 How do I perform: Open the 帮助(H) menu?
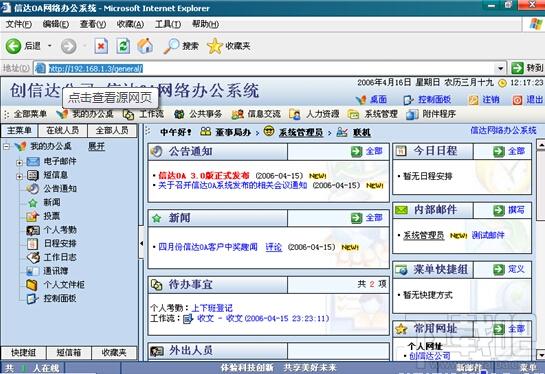pyautogui.click(x=205, y=24)
